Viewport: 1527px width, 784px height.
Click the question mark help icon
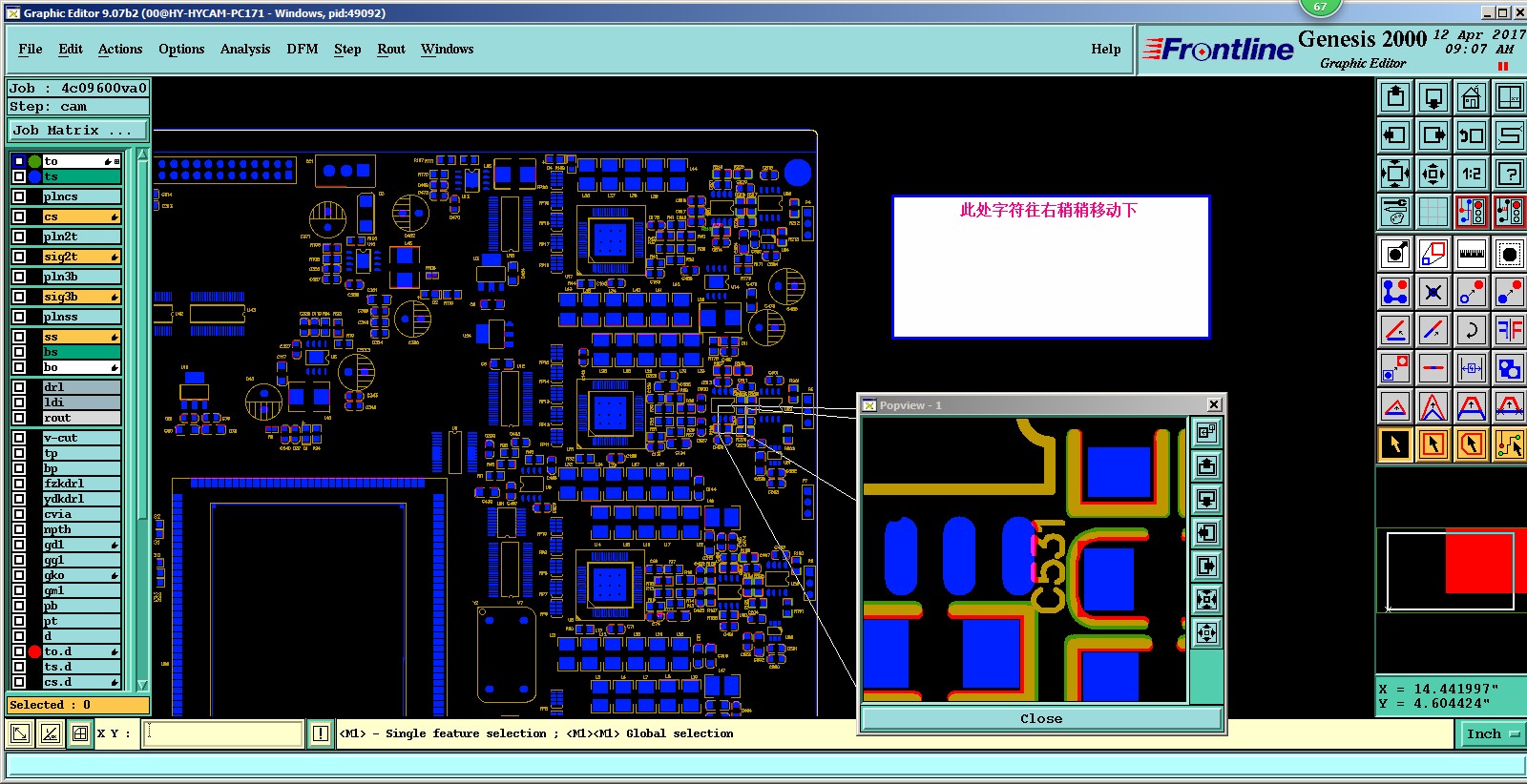coord(1510,174)
